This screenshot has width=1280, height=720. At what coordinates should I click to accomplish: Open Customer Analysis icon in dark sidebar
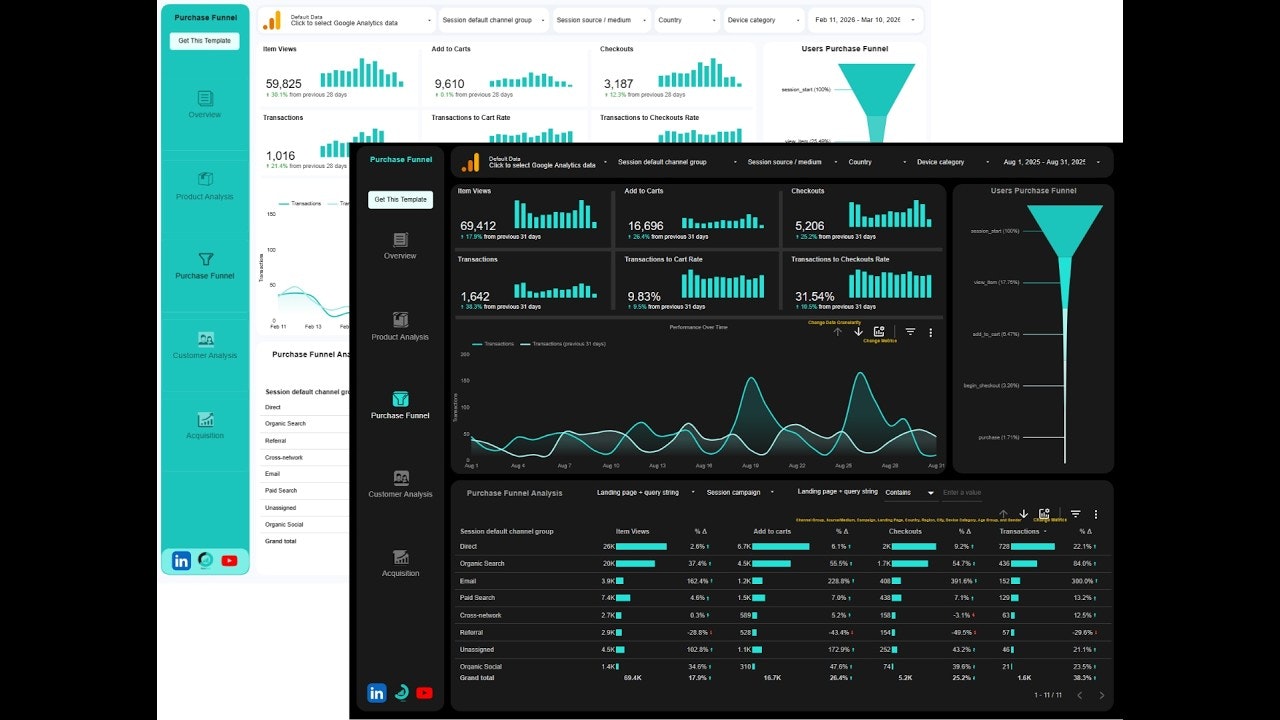(x=400, y=478)
